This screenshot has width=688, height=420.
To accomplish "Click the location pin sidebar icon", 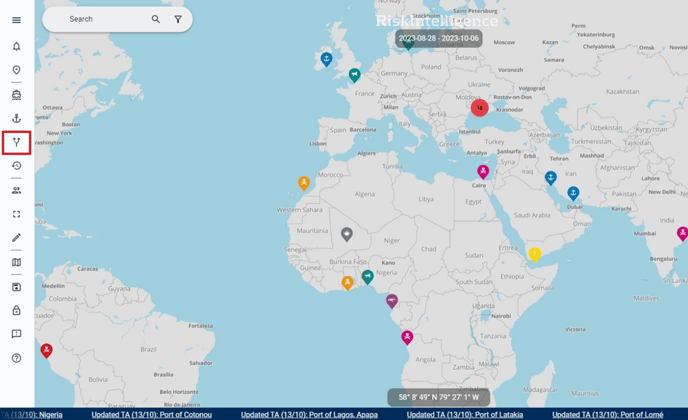I will pyautogui.click(x=16, y=70).
